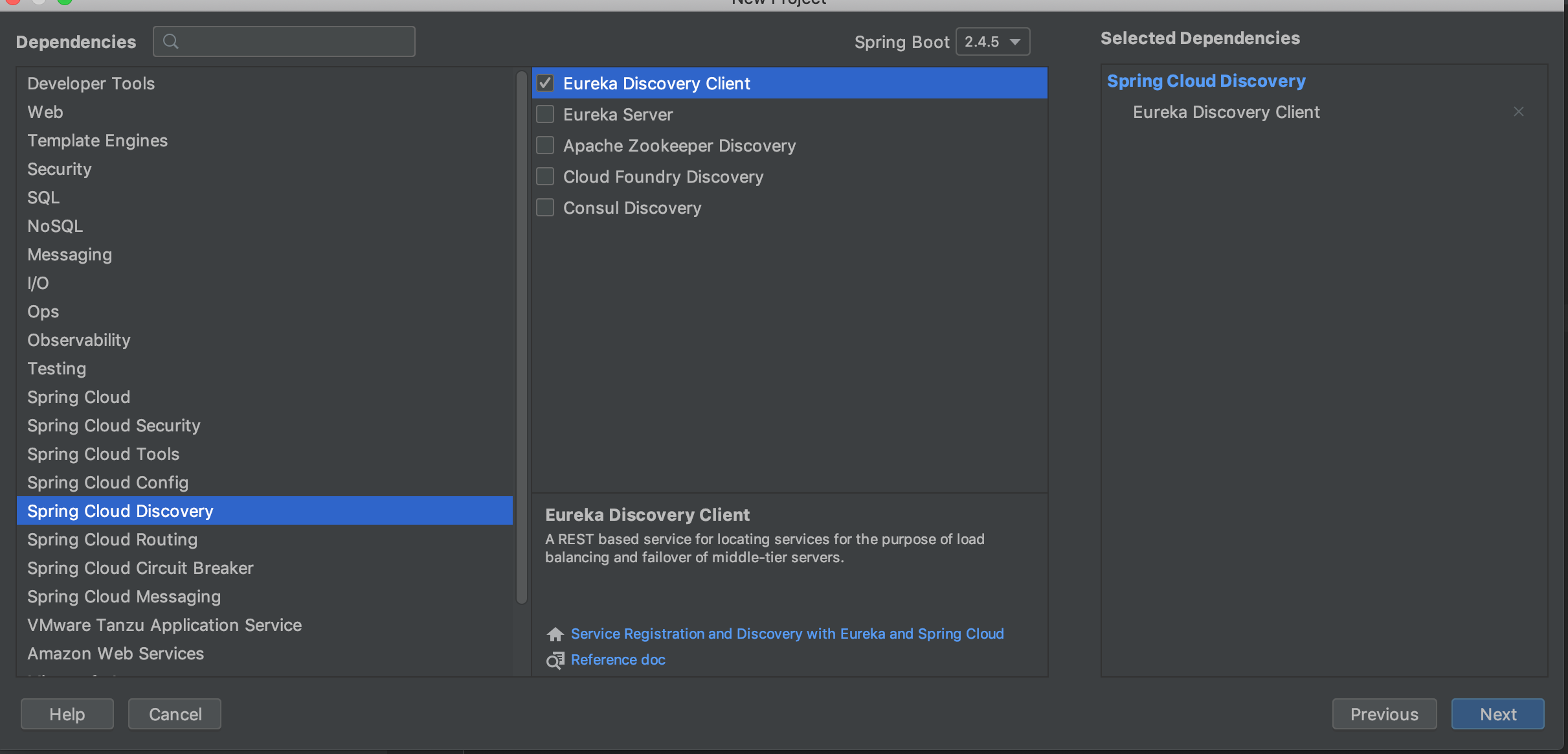Remove Eureka Discovery Client via X icon
Viewport: 1568px width, 754px height.
(1518, 112)
